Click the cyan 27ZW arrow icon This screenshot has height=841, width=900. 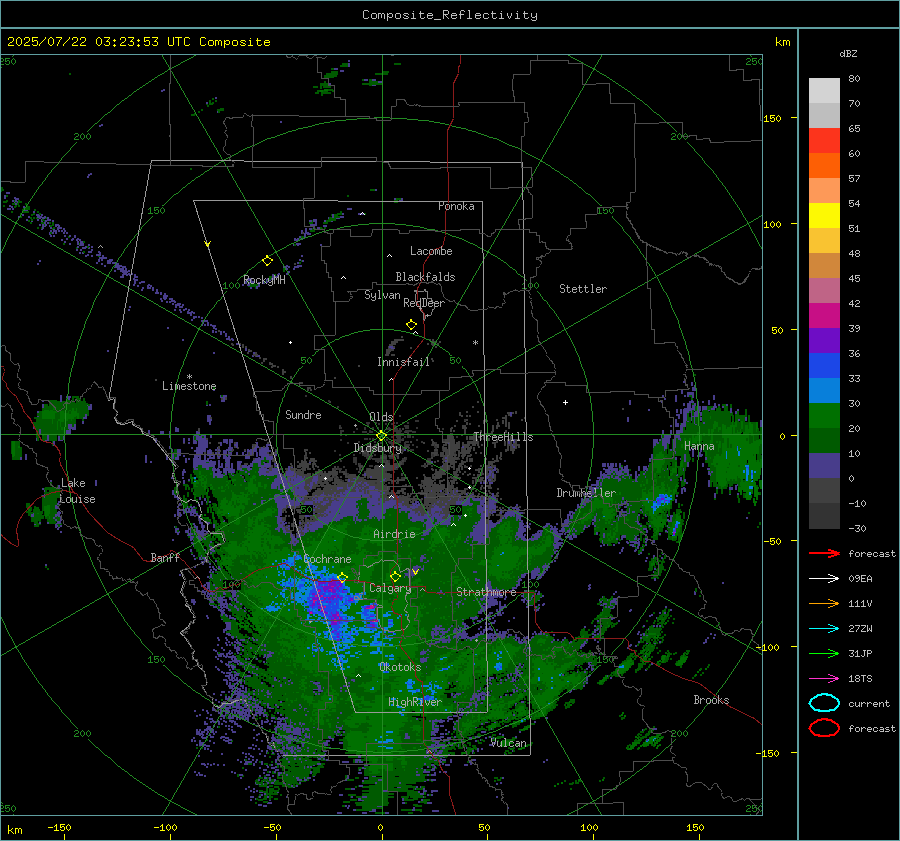coord(824,629)
